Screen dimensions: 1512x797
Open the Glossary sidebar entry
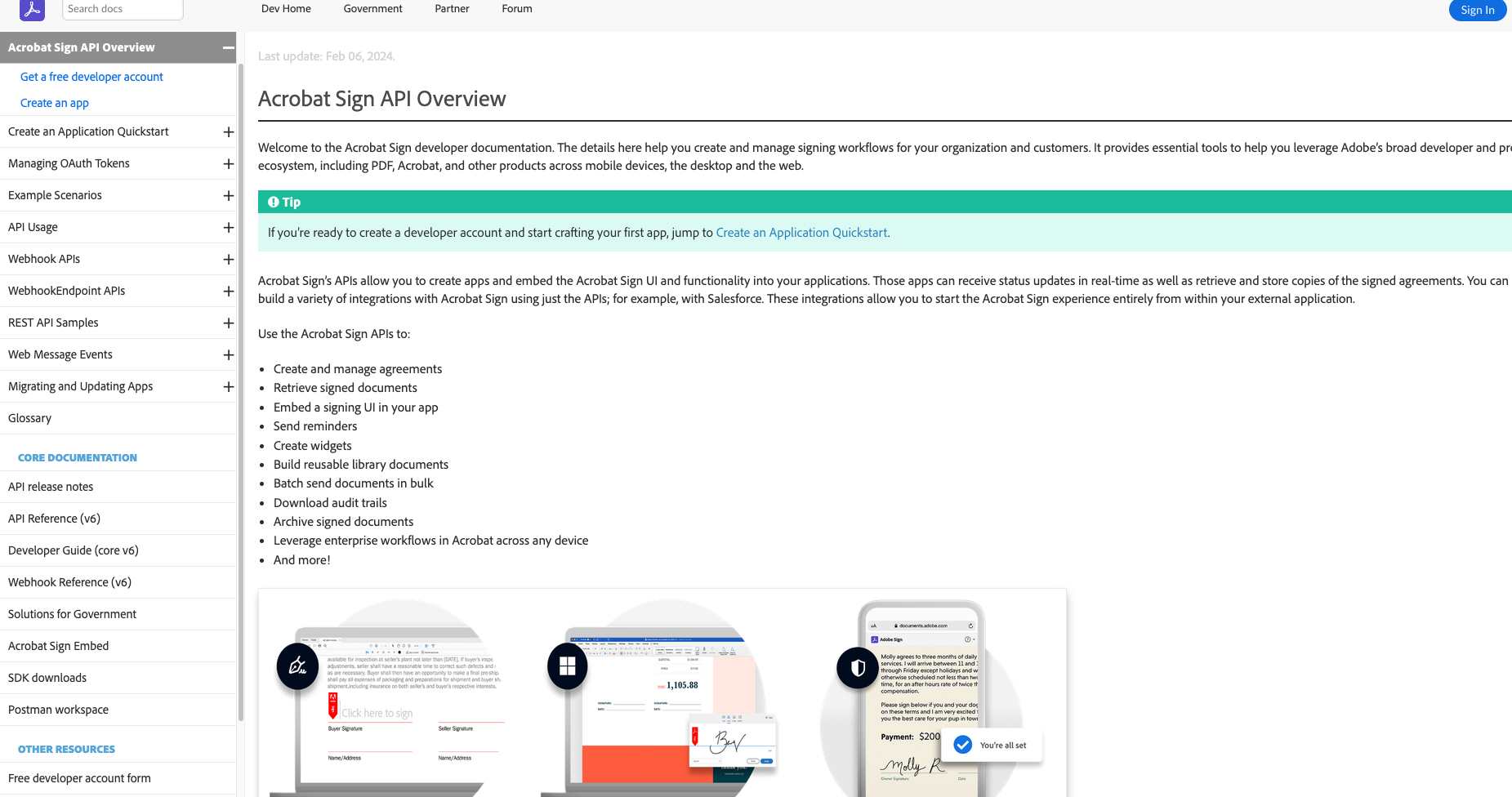coord(29,418)
